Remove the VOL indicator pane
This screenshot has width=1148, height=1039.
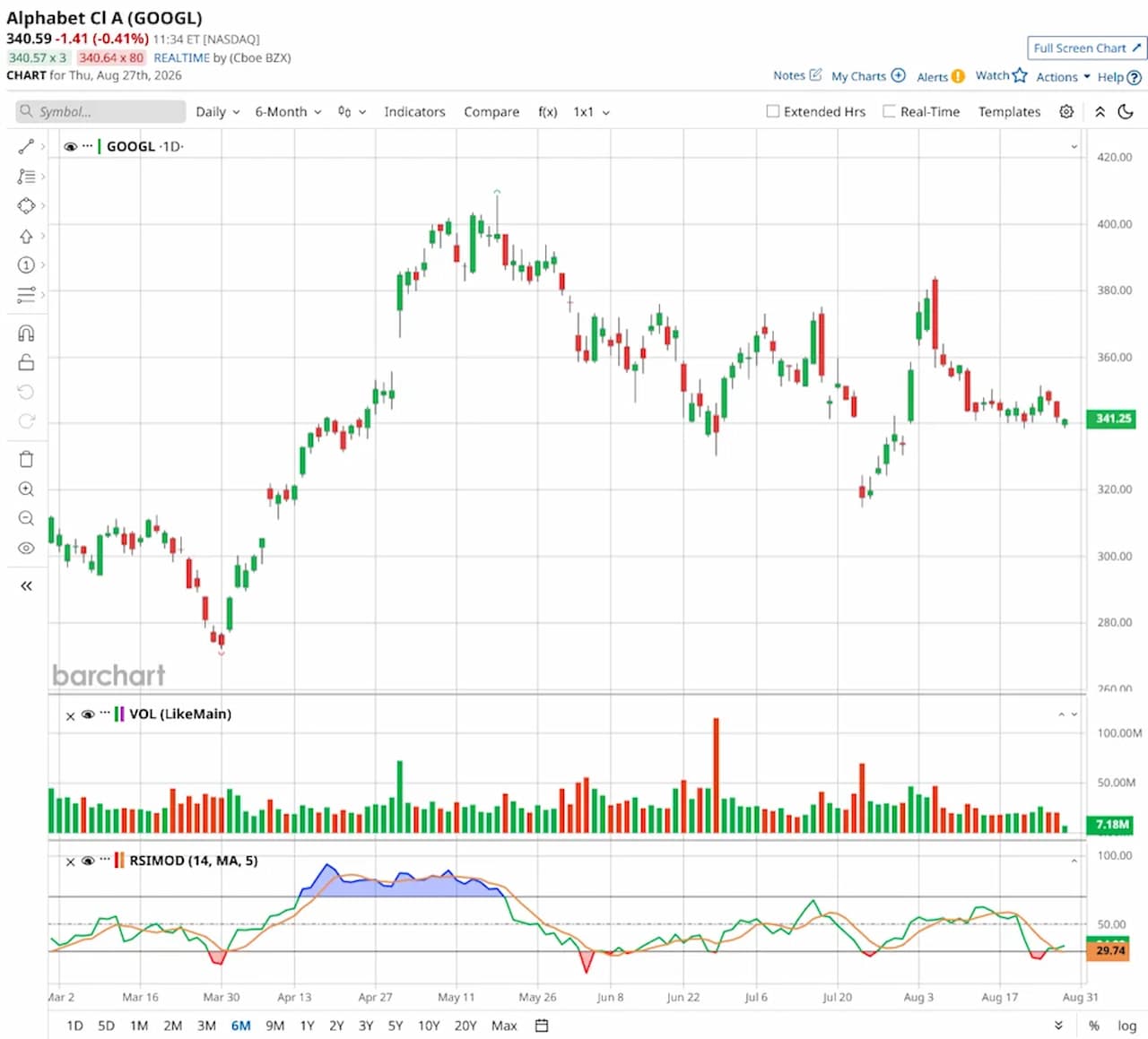[x=70, y=715]
